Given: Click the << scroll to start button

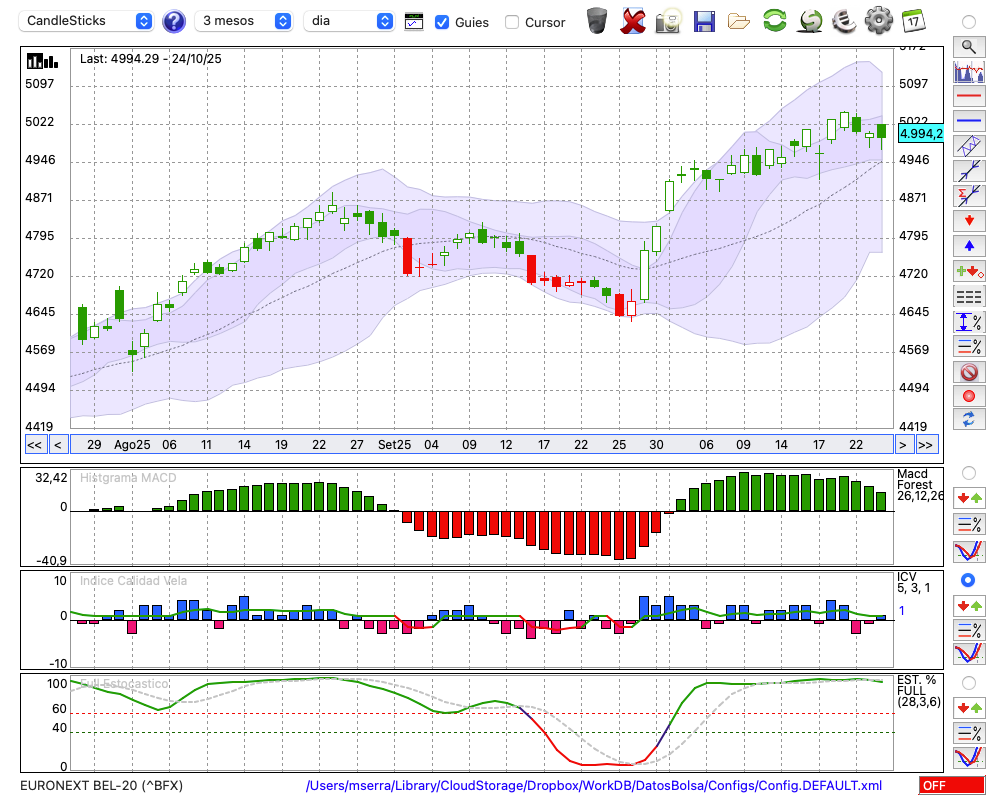Looking at the screenshot, I should [x=34, y=445].
